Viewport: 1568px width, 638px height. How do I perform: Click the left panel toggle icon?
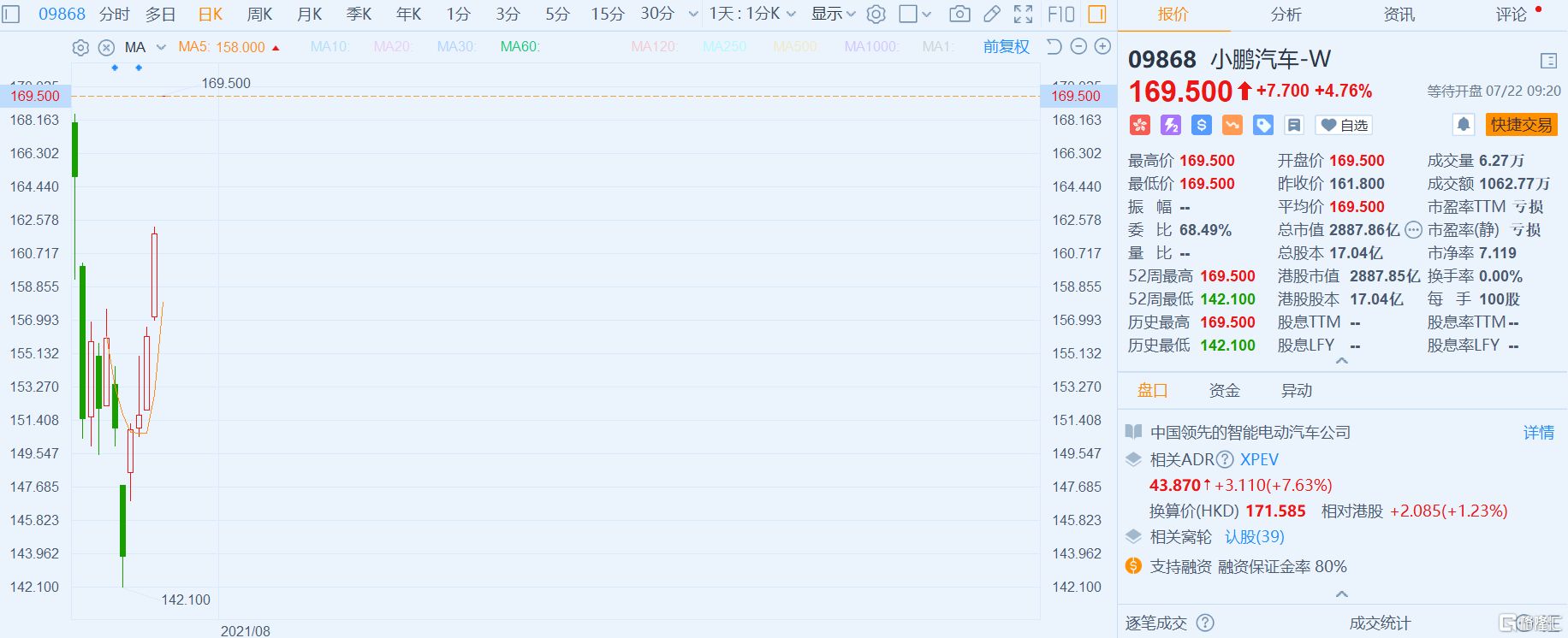click(11, 15)
